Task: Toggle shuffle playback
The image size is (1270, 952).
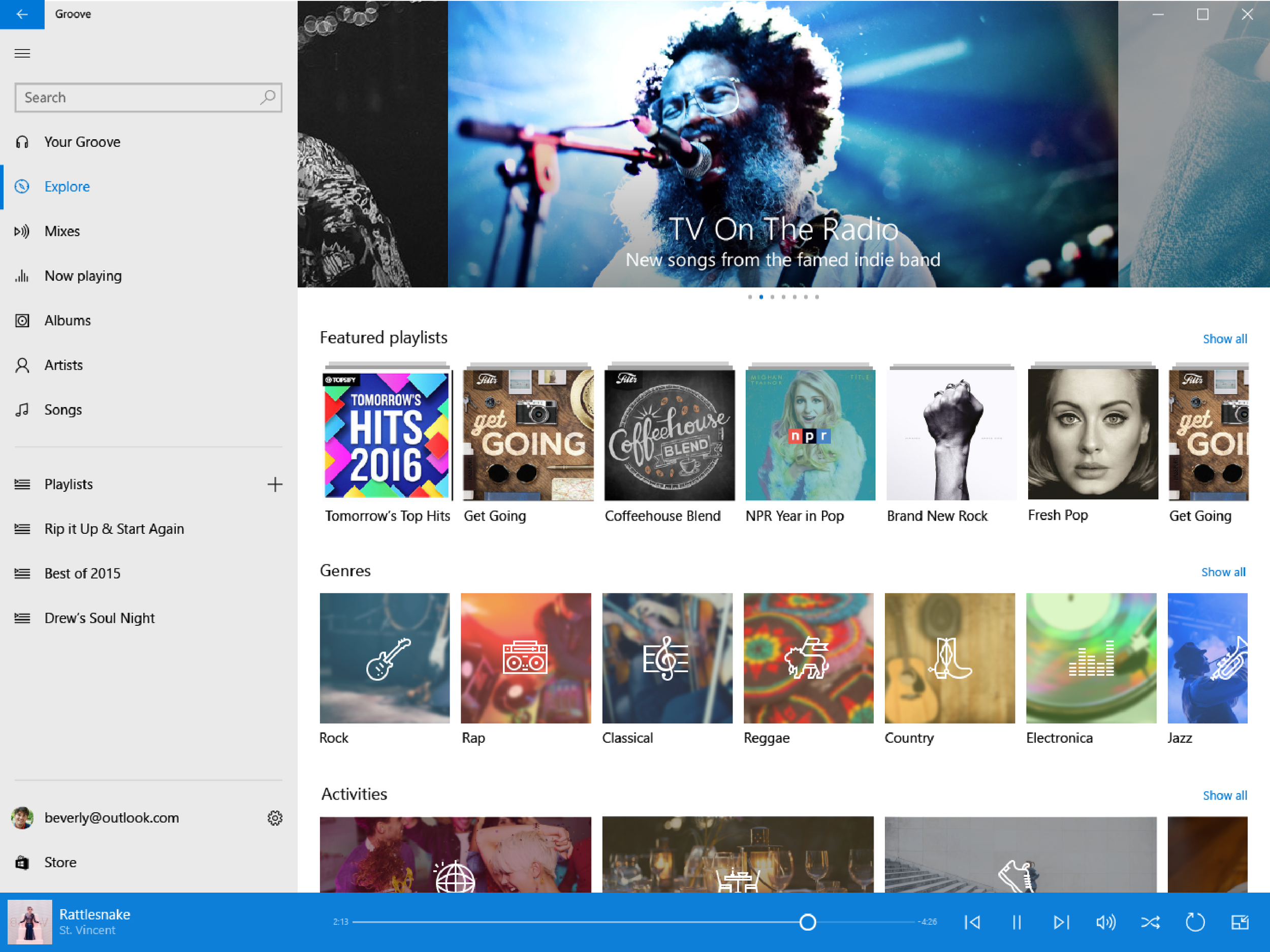Action: tap(1151, 922)
